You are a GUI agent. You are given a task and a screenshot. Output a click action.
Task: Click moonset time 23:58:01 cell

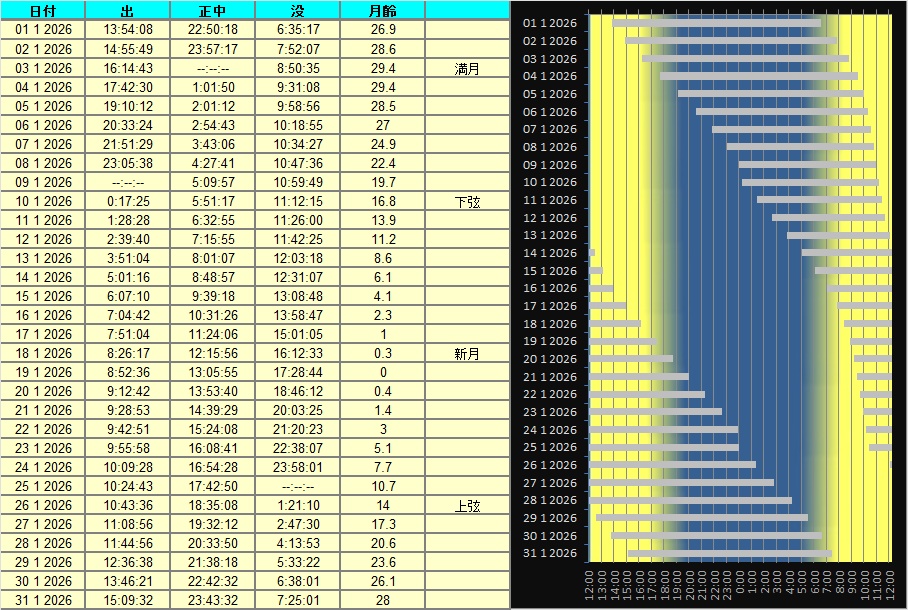(298, 467)
